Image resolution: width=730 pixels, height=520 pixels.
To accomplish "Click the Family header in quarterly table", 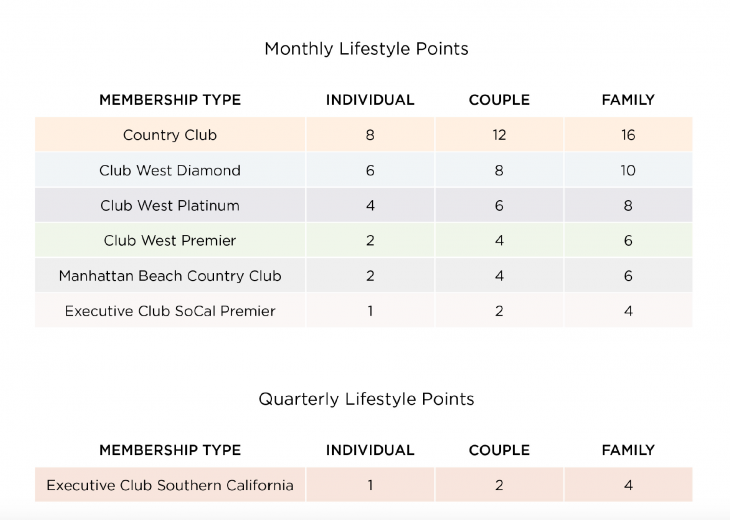I will (628, 450).
